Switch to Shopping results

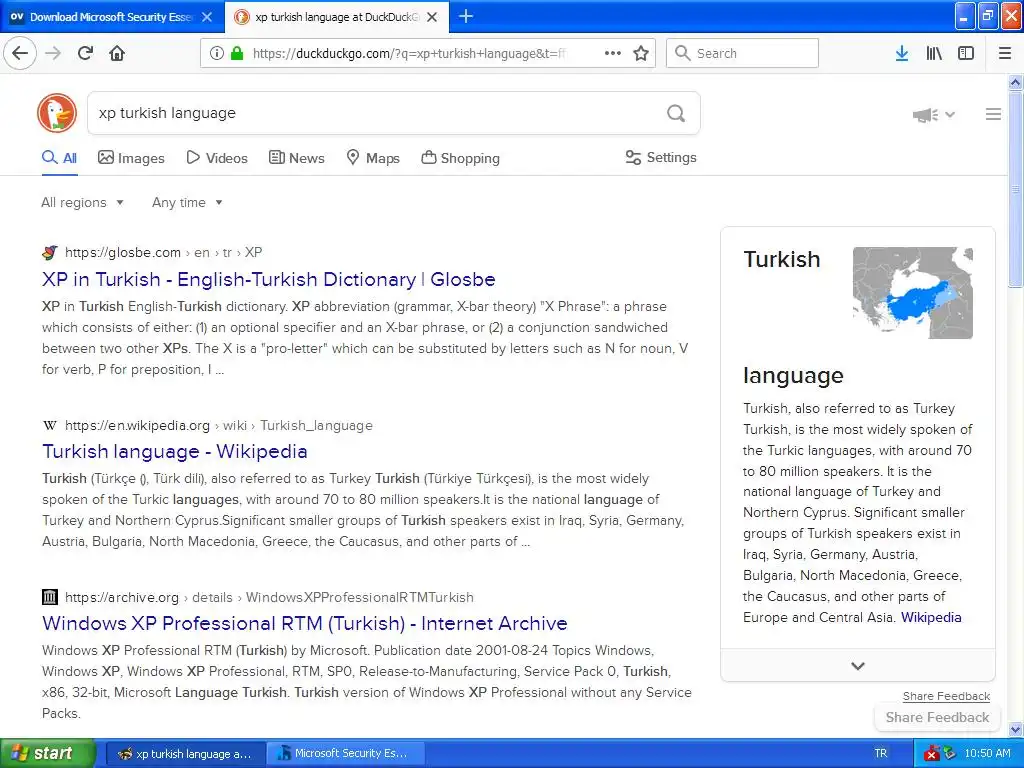click(x=460, y=158)
